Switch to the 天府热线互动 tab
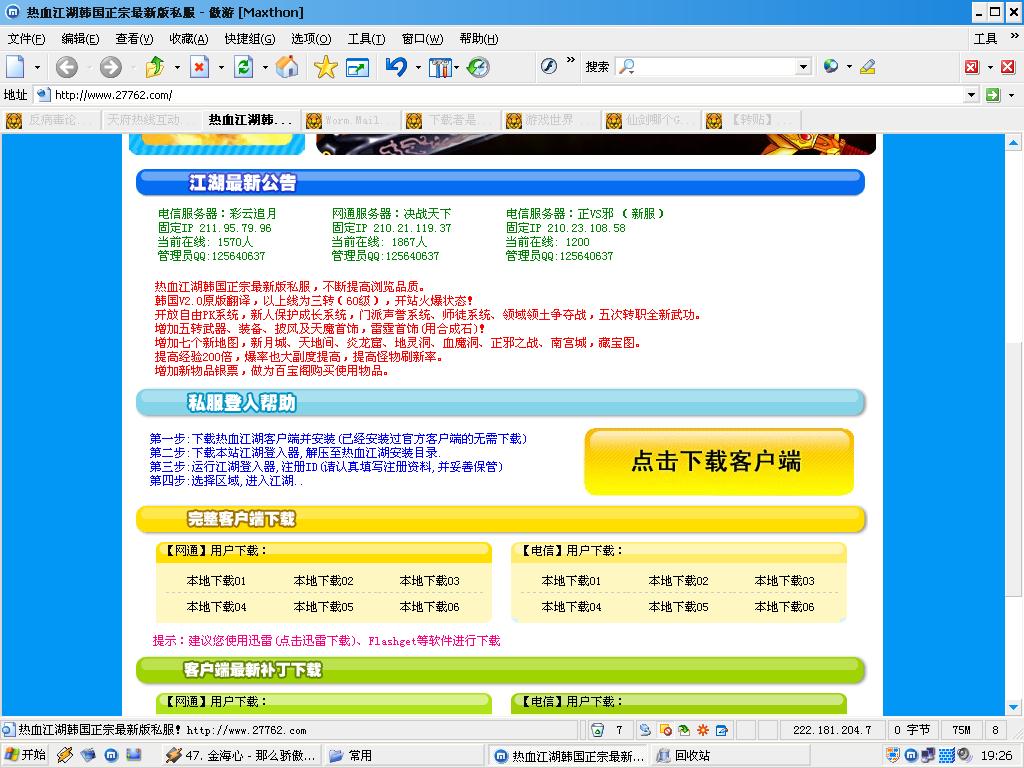This screenshot has height=768, width=1024. pos(151,120)
